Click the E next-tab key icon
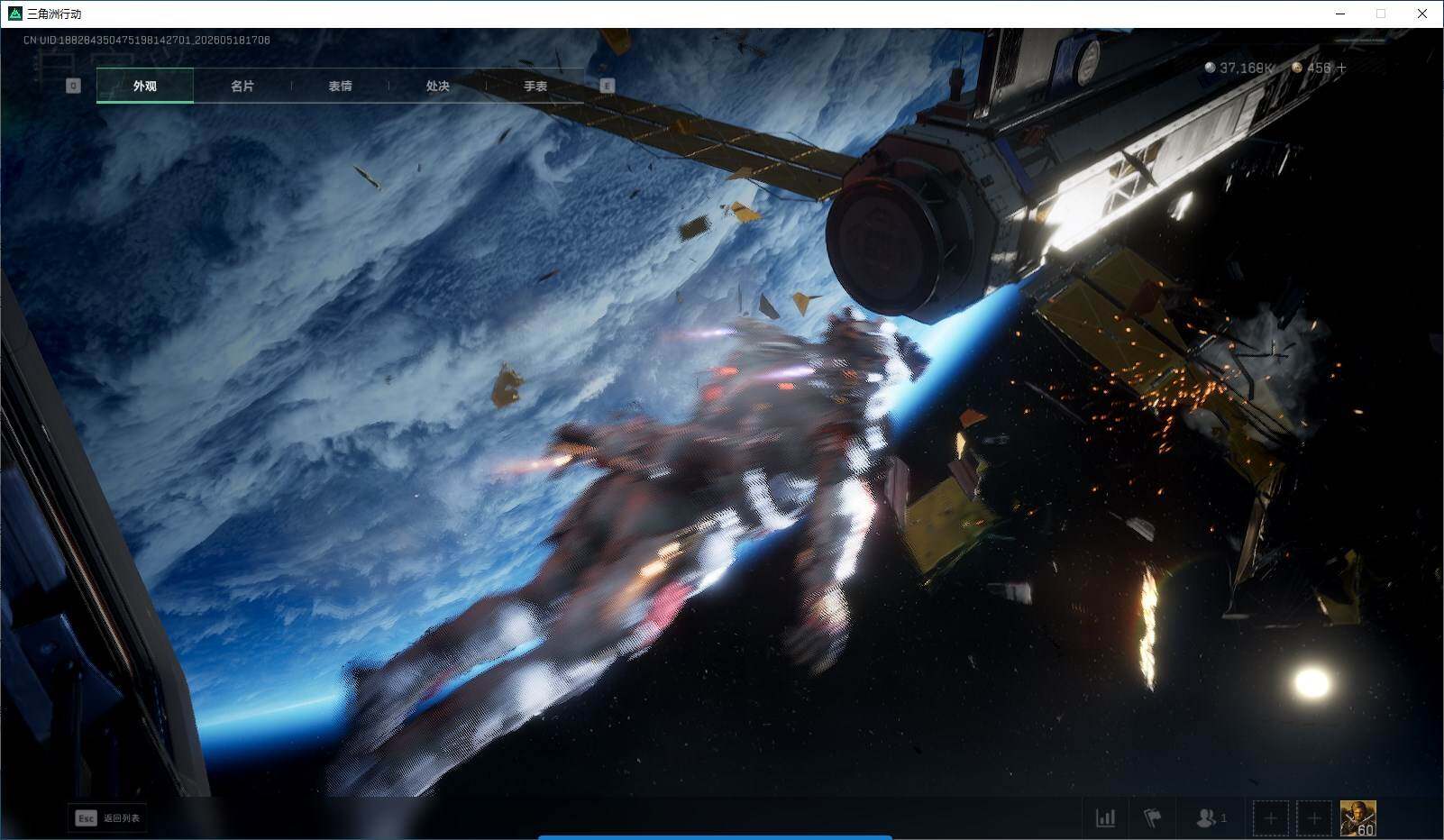 pos(607,86)
